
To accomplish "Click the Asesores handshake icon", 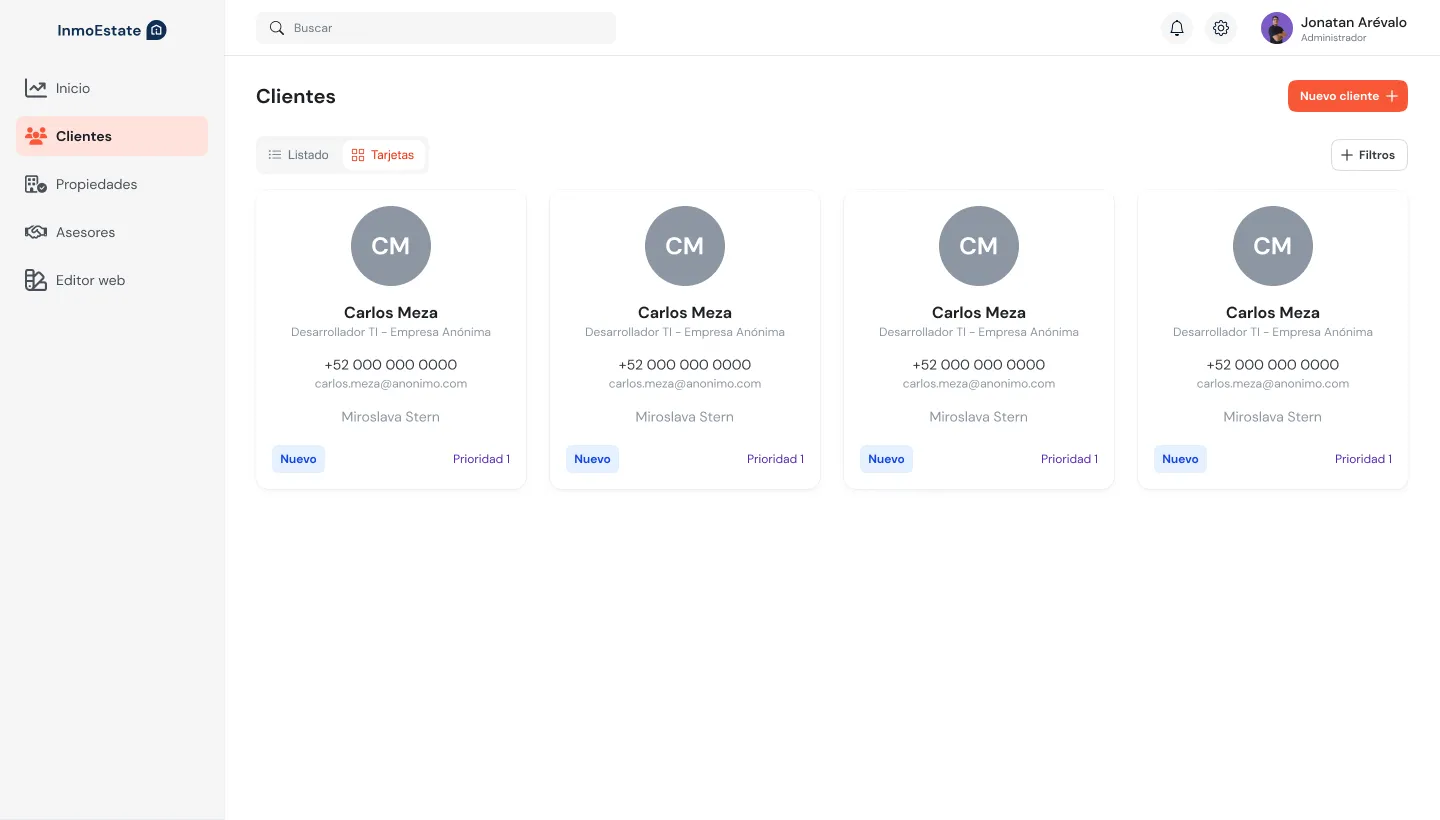I will (x=36, y=232).
